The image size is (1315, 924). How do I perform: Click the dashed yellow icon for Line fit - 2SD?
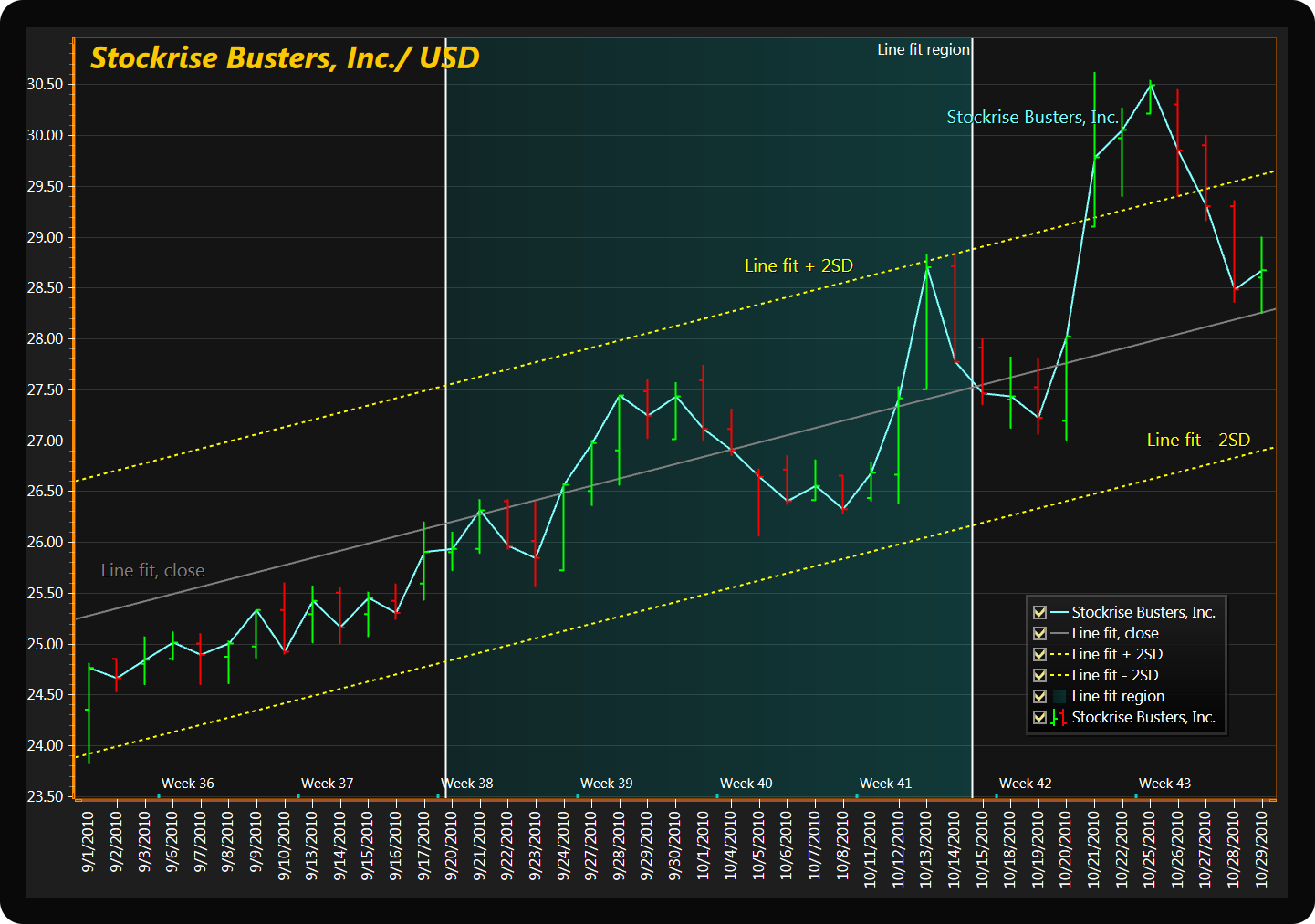pyautogui.click(x=1059, y=675)
